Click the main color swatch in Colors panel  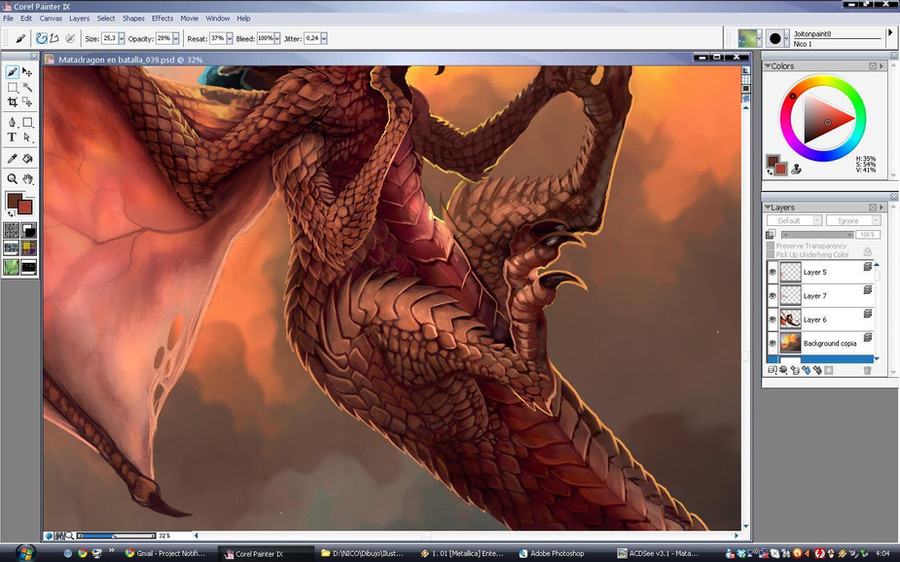pos(773,161)
